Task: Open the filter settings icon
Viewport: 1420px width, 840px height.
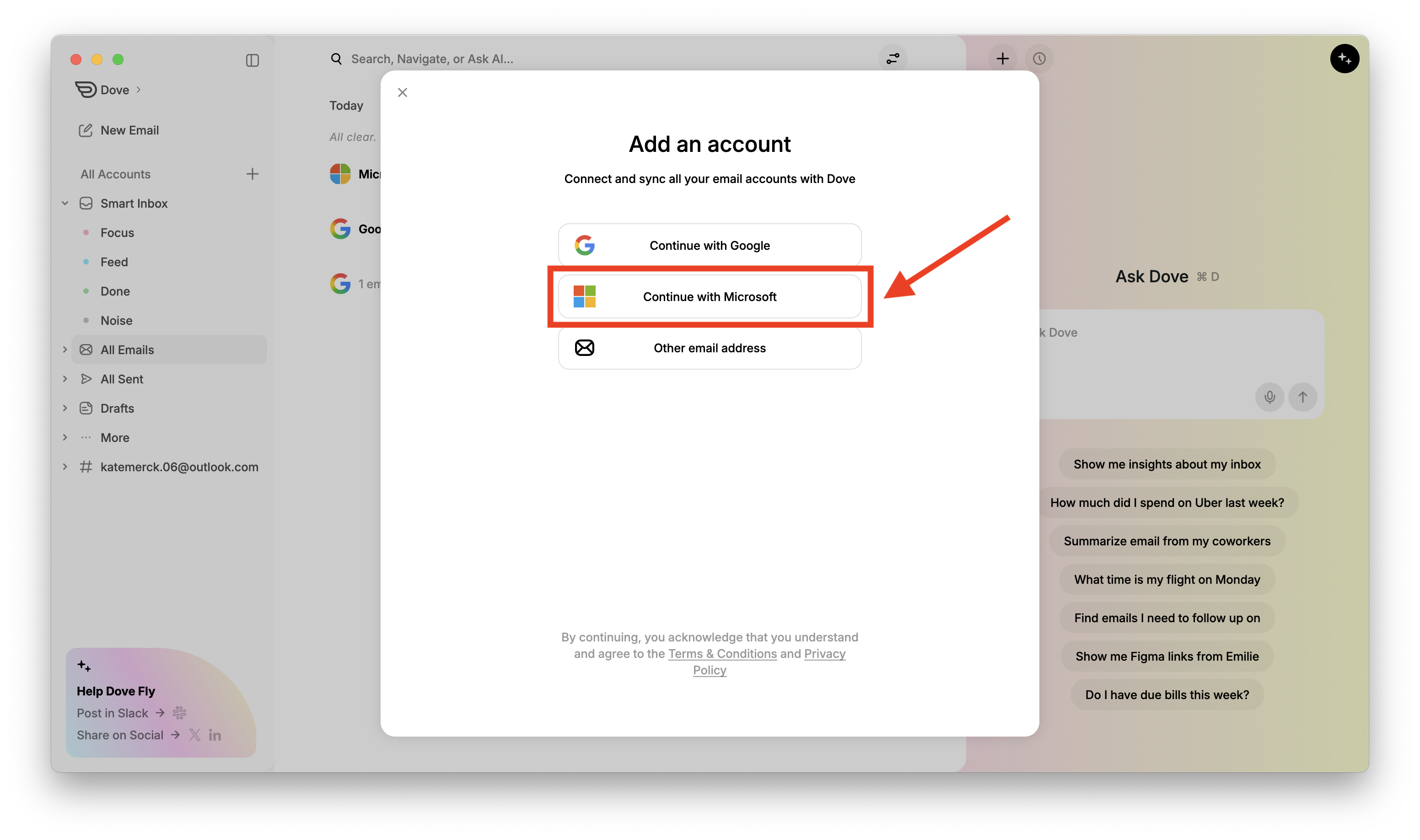Action: [893, 59]
